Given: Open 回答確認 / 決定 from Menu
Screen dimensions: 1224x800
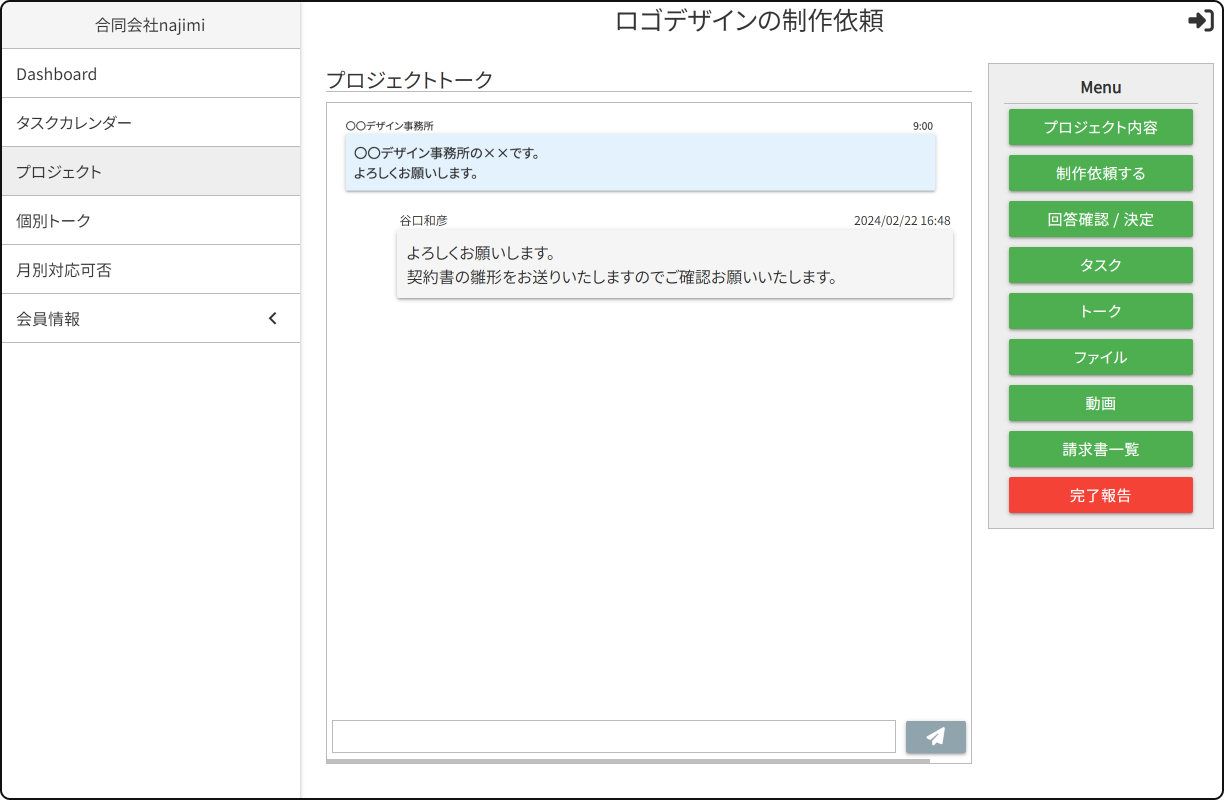Looking at the screenshot, I should pos(1100,220).
